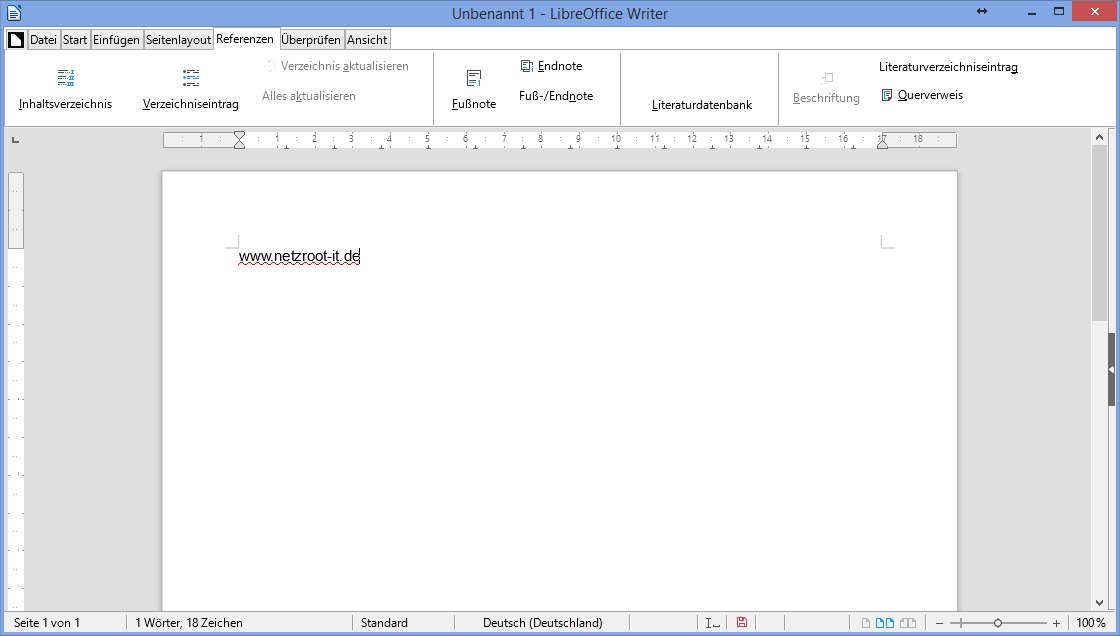The image size is (1120, 636).
Task: Click the Verzeichniseintrag label
Action: click(191, 104)
